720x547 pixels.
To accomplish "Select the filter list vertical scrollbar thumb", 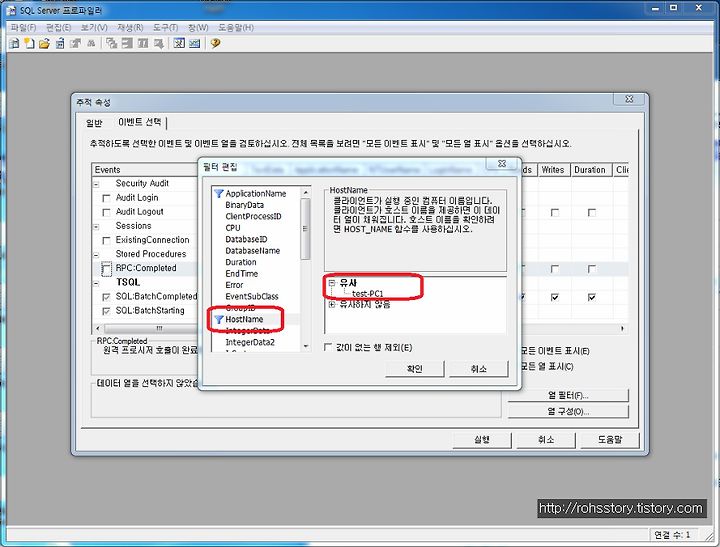I will pos(305,229).
